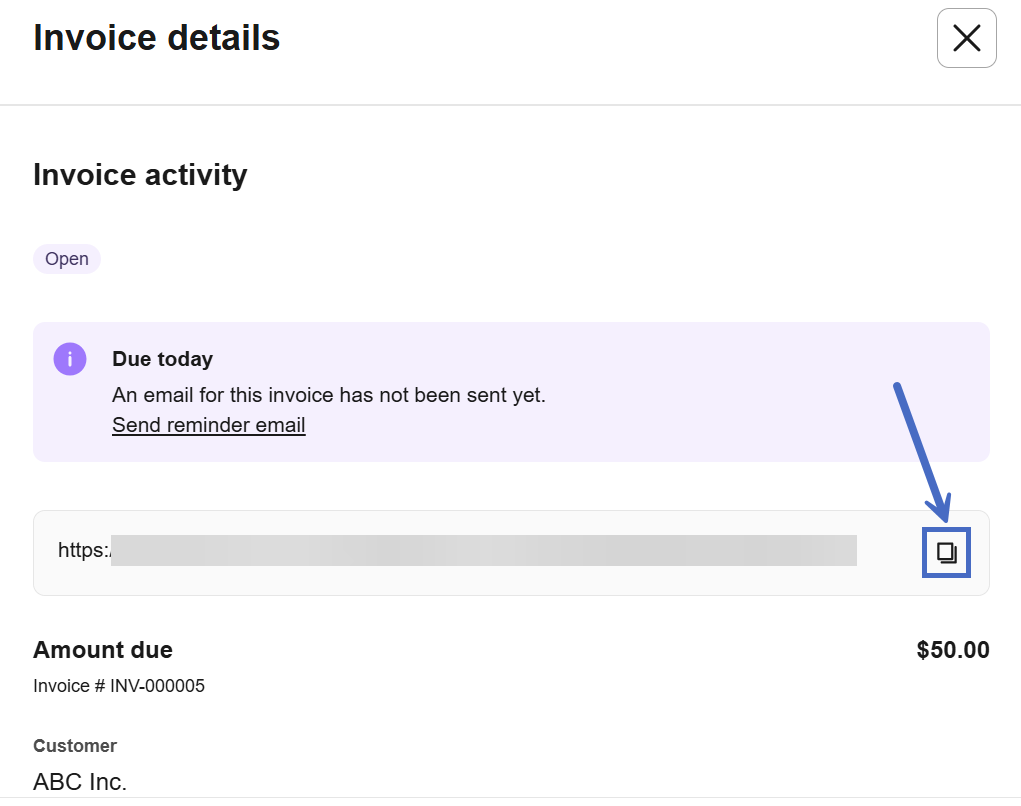Send reminder email for this invoice
Screen dimensions: 1021x806
208,425
